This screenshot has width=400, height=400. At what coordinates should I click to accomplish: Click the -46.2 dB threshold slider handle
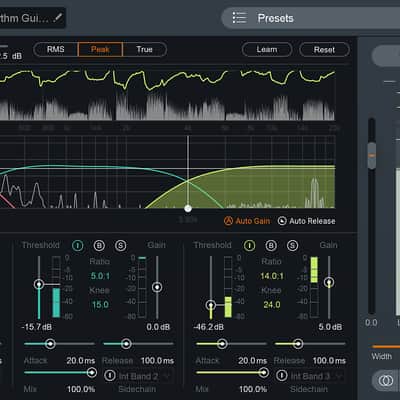click(x=211, y=305)
